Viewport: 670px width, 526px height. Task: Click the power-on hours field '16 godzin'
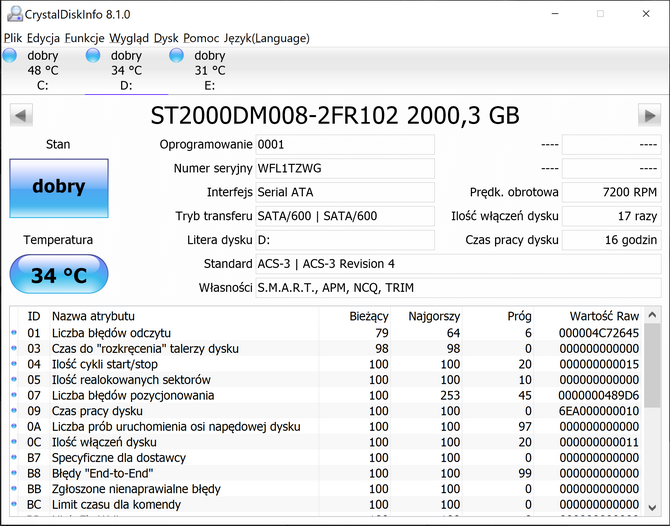pos(611,240)
